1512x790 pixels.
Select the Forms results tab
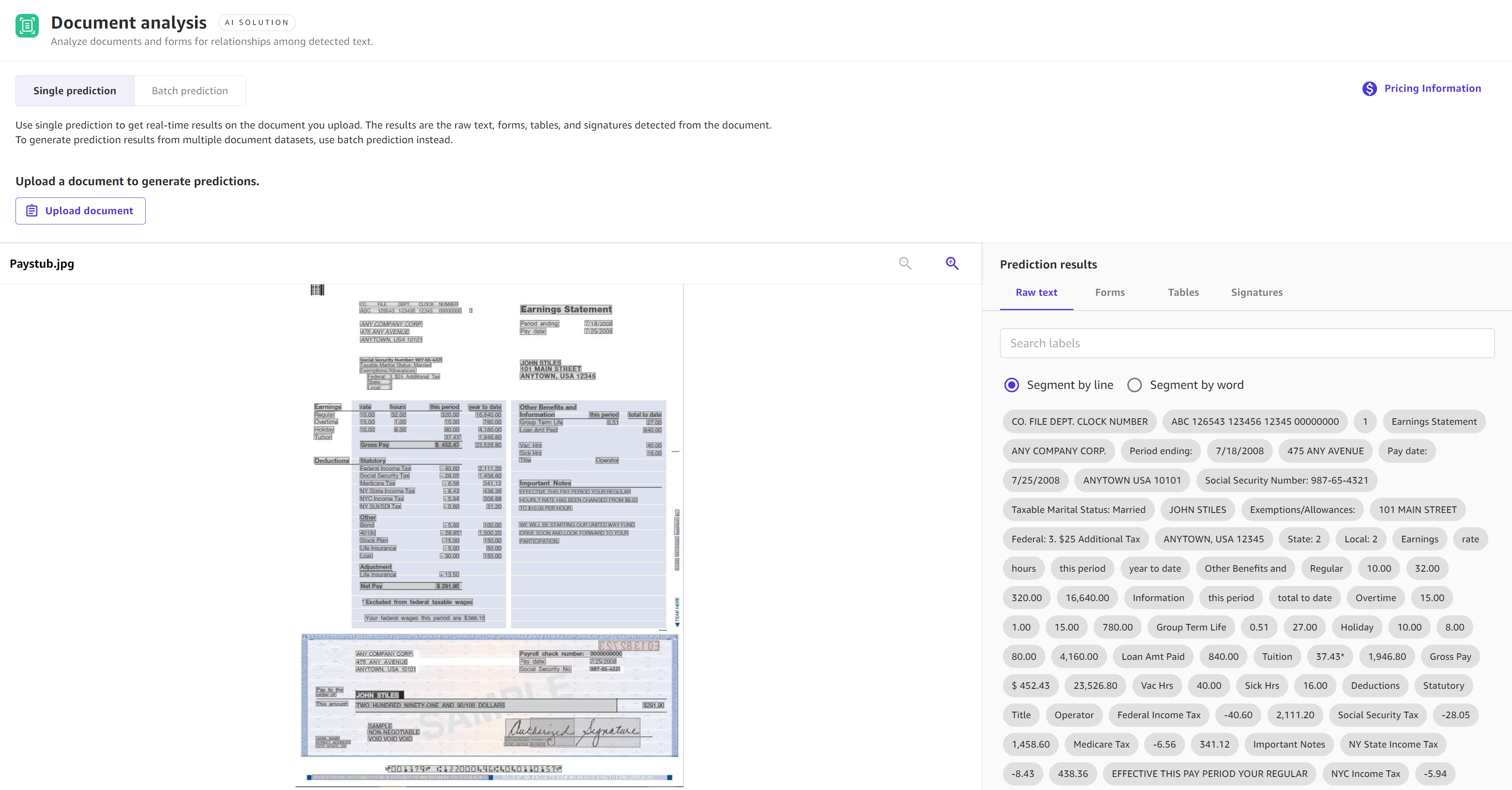(1110, 292)
